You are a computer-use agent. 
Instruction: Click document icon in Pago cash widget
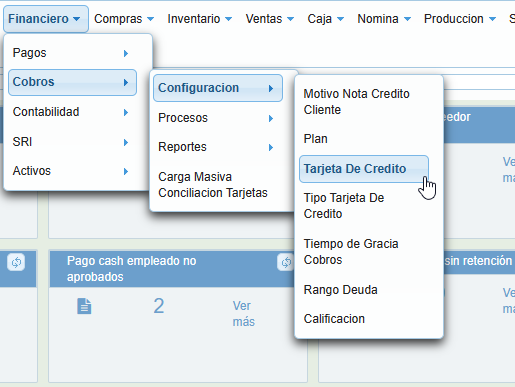pyautogui.click(x=84, y=306)
